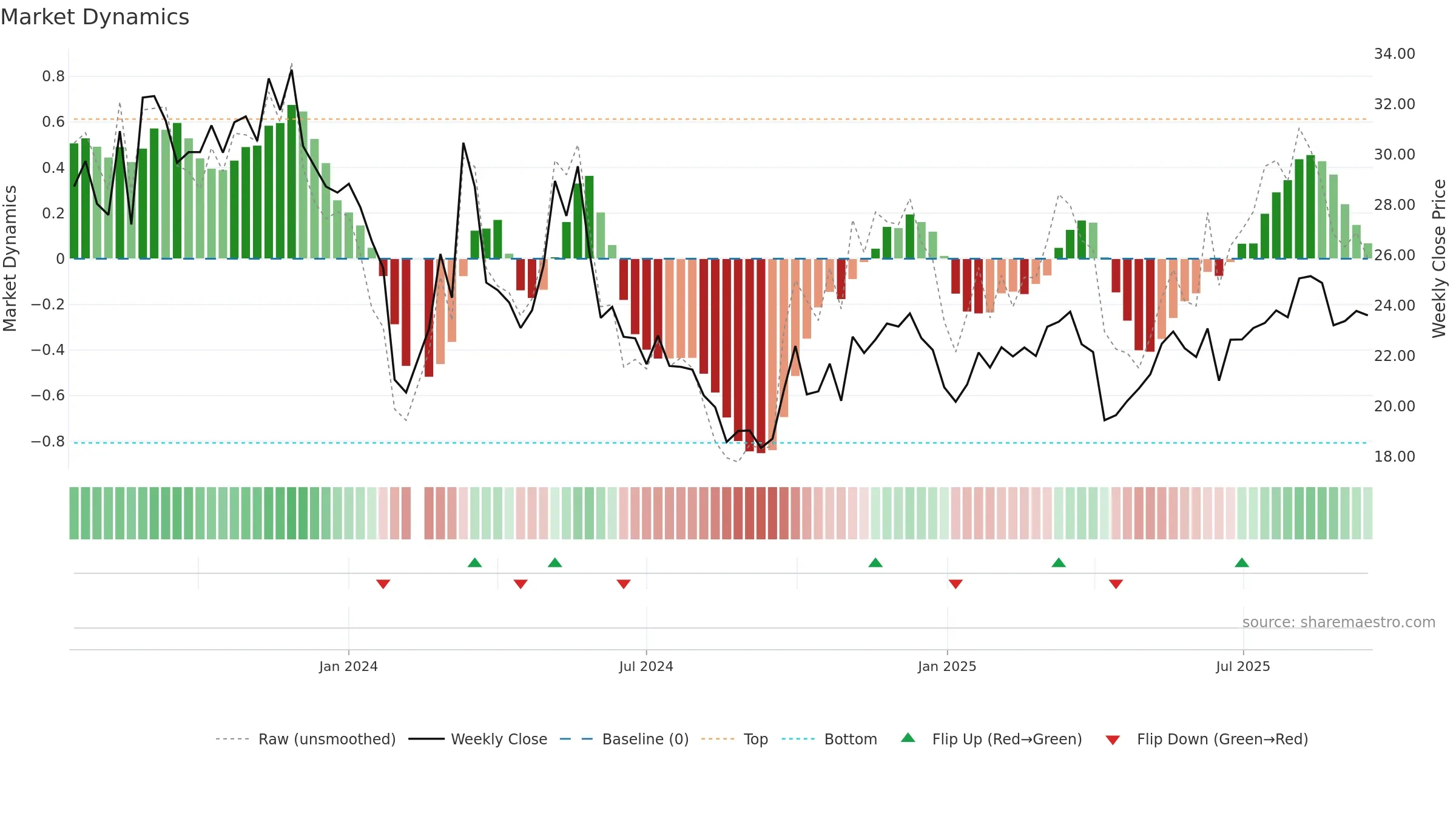
Task: Click the Jan 2025 x-axis label
Action: click(x=947, y=666)
